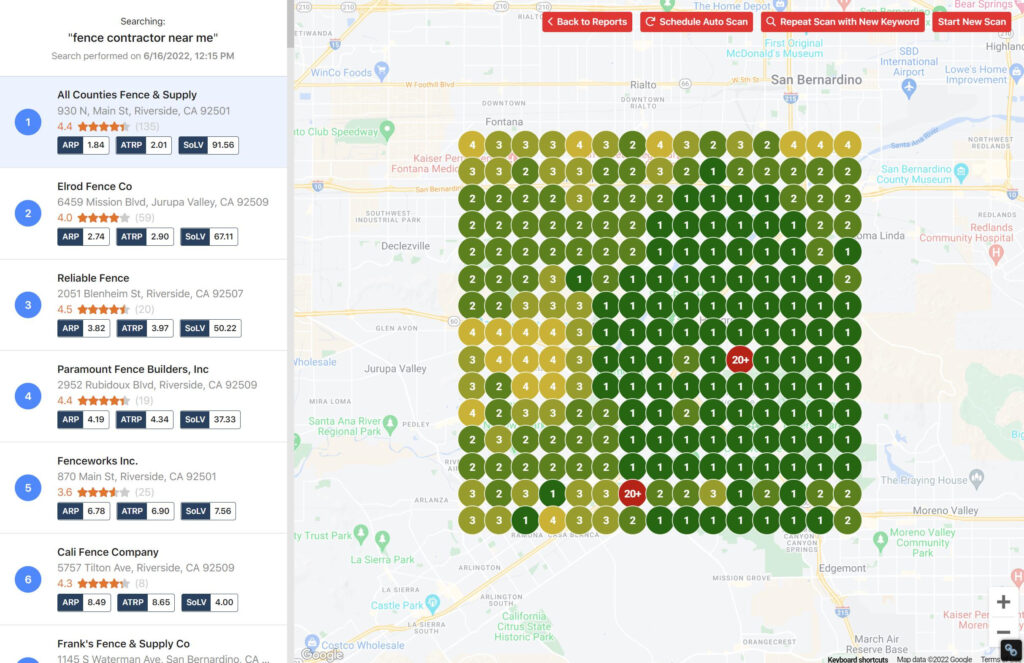Click the results list scrollbar
This screenshot has height=663, width=1024.
click(x=290, y=25)
